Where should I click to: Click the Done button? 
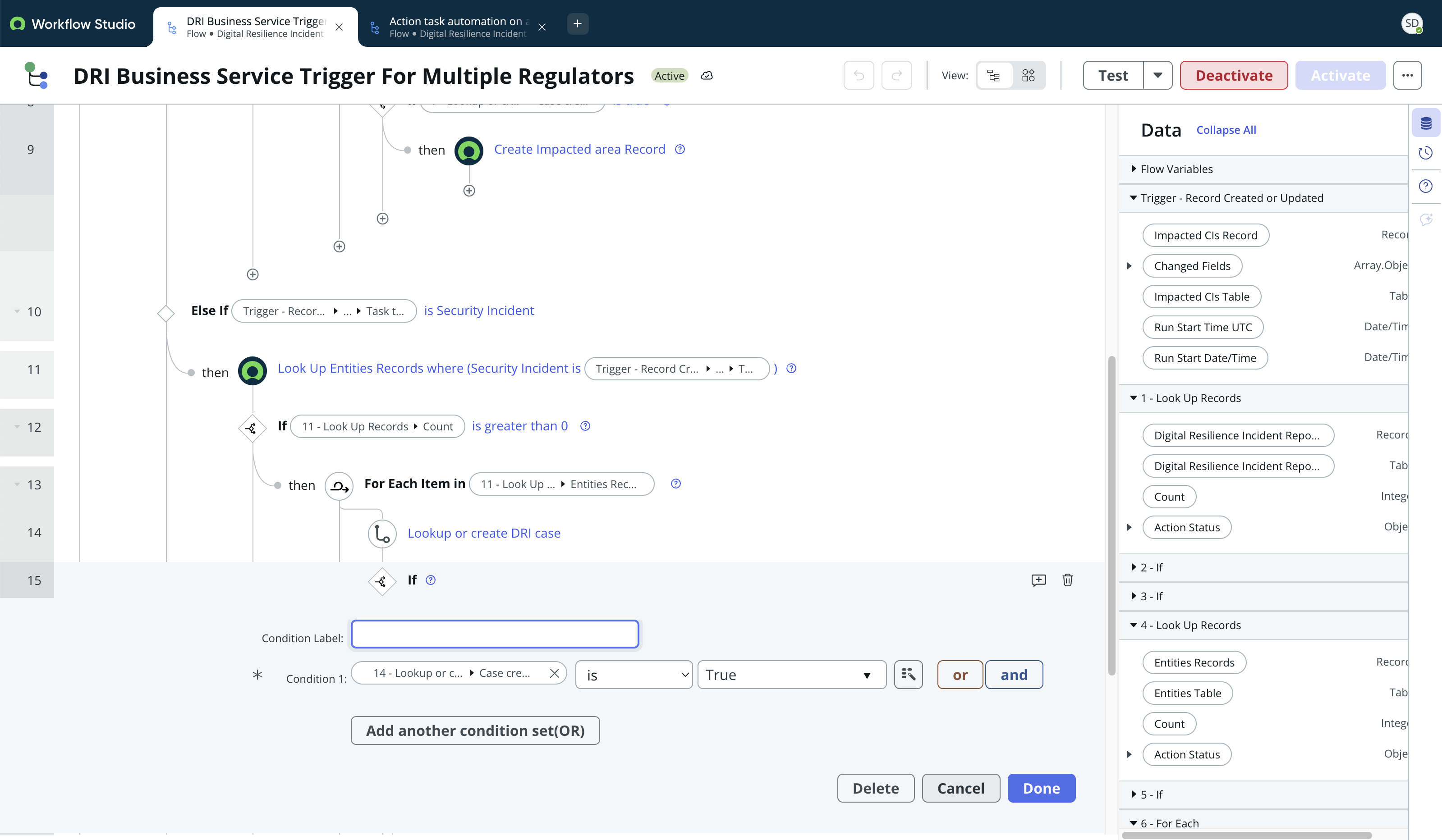tap(1041, 789)
